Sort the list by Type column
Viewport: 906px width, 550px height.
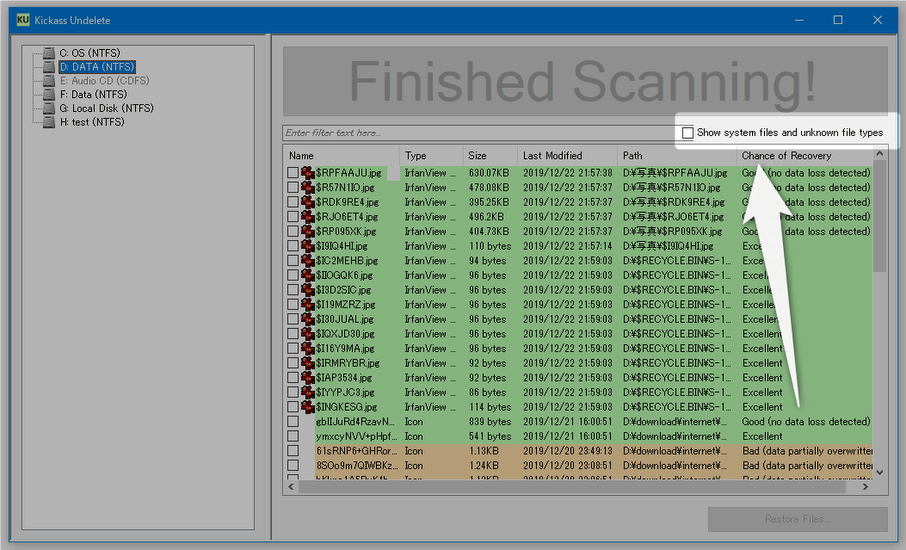[x=431, y=156]
